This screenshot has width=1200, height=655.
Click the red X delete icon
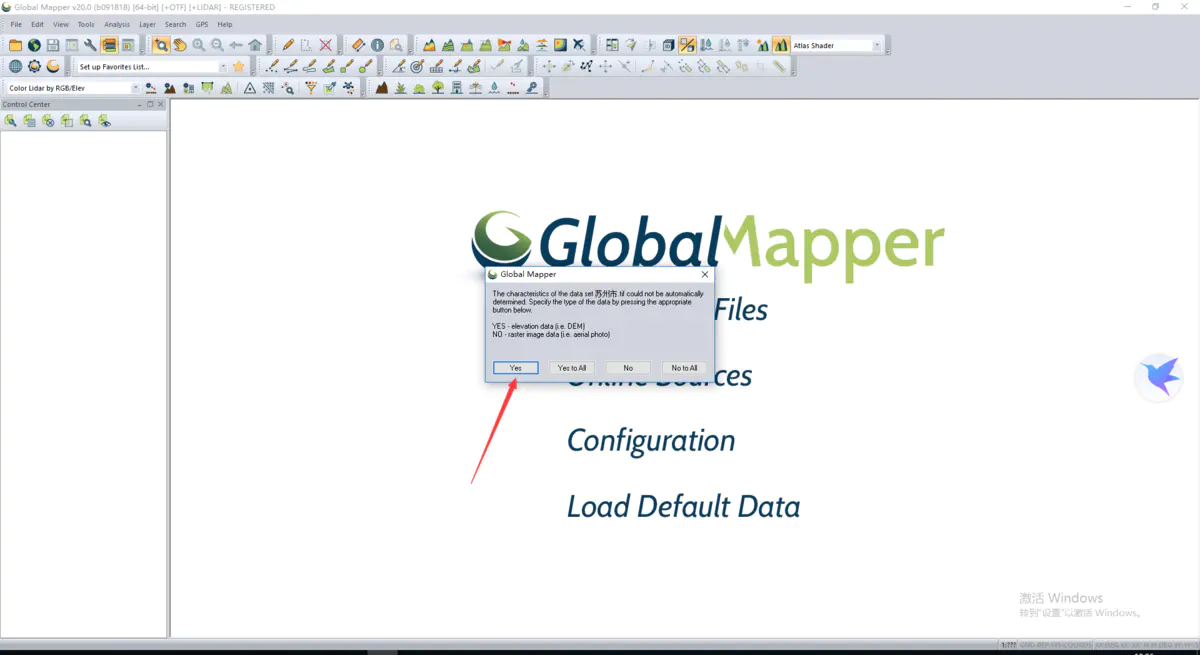pyautogui.click(x=325, y=45)
